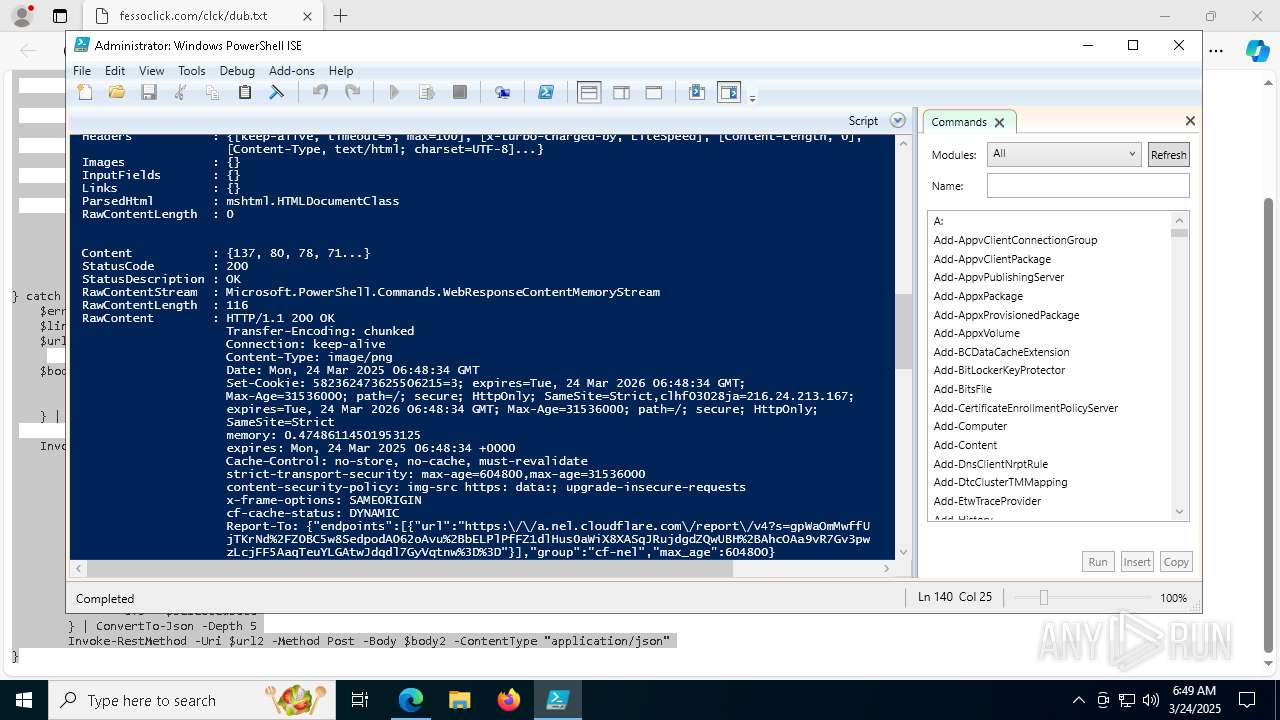Open the File menu
The width and height of the screenshot is (1280, 720).
82,71
